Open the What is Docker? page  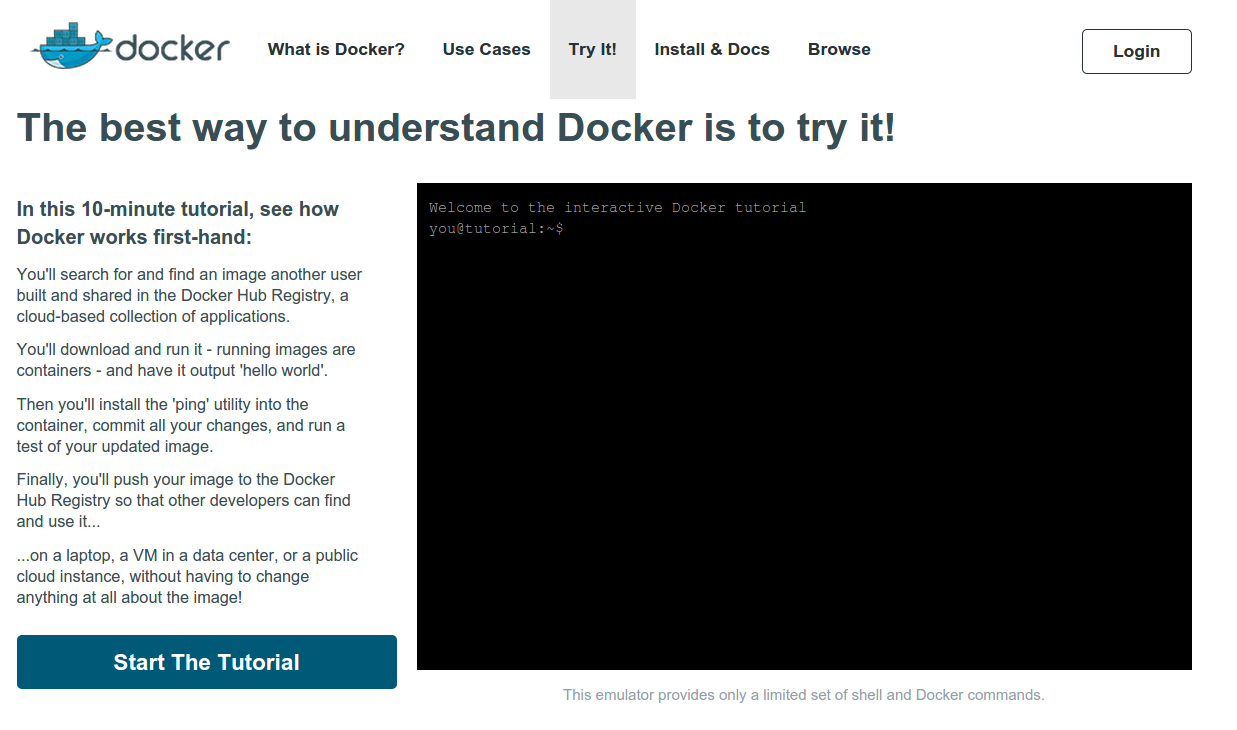[x=336, y=49]
